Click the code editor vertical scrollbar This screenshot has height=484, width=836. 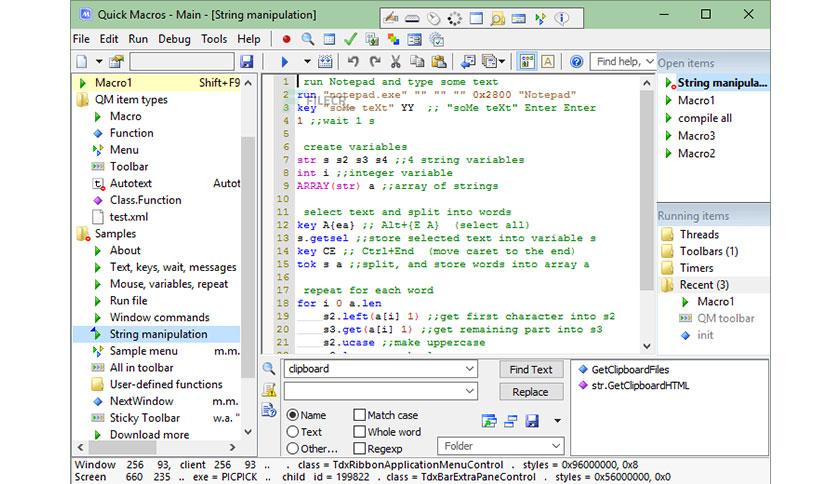coord(647,192)
